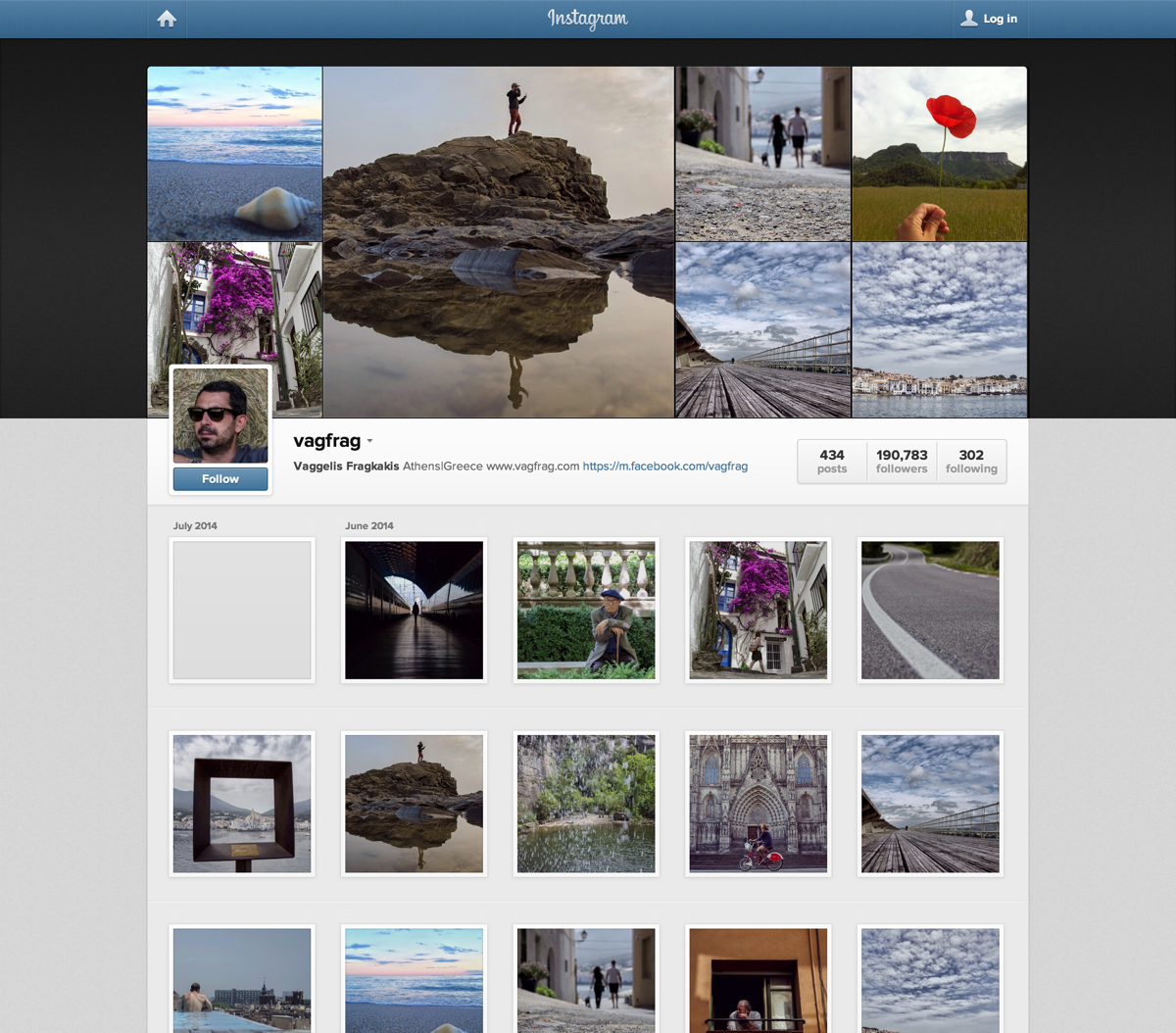Open the dropdown arrow next to vagfrag

click(369, 441)
